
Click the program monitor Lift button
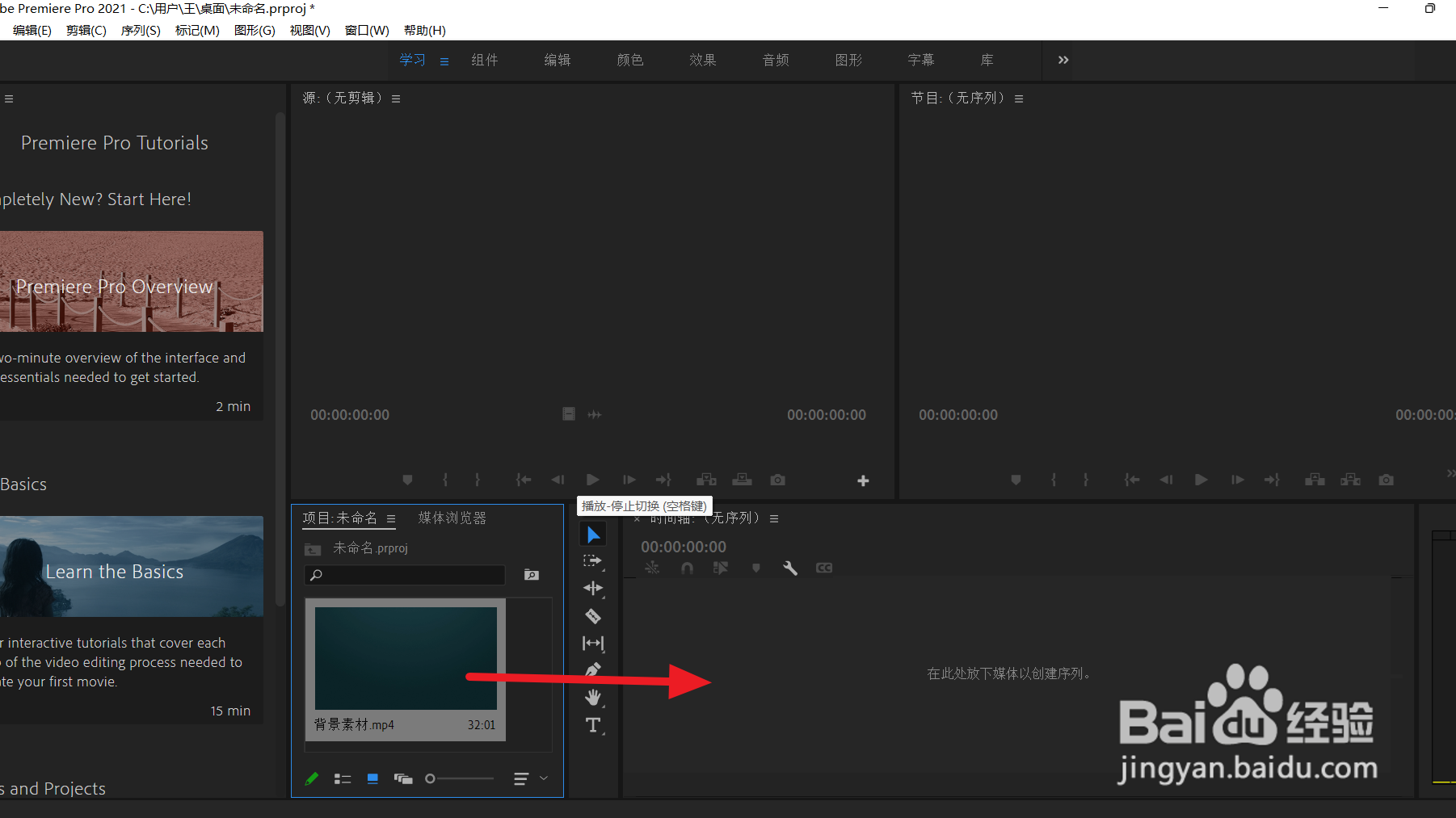pyautogui.click(x=1315, y=480)
